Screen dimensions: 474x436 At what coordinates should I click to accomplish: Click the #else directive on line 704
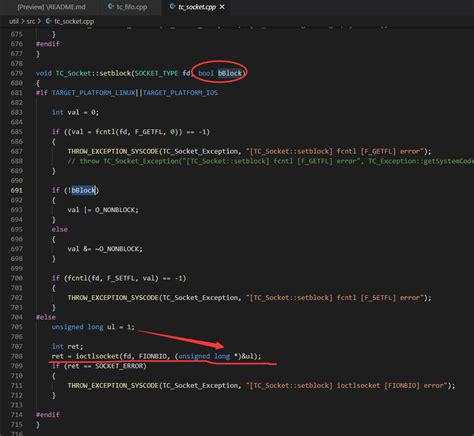click(46, 317)
